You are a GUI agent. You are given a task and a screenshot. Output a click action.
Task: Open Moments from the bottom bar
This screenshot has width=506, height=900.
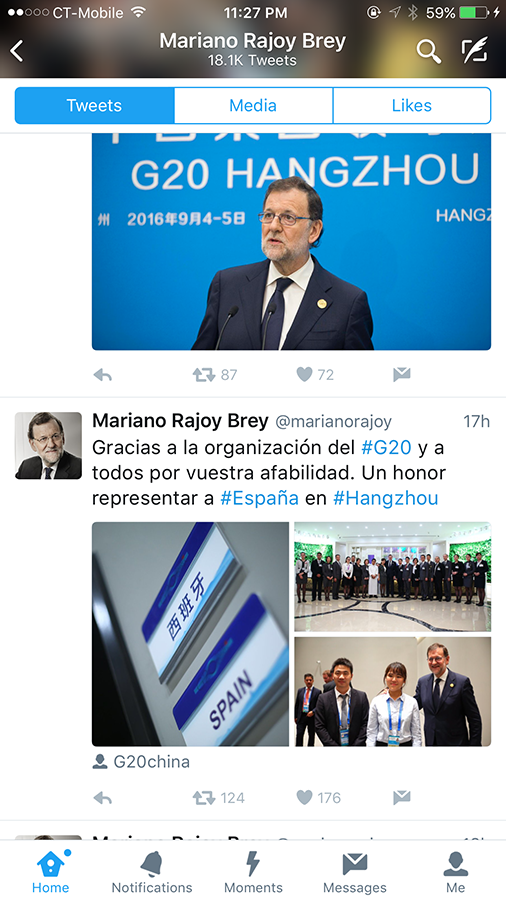point(253,872)
